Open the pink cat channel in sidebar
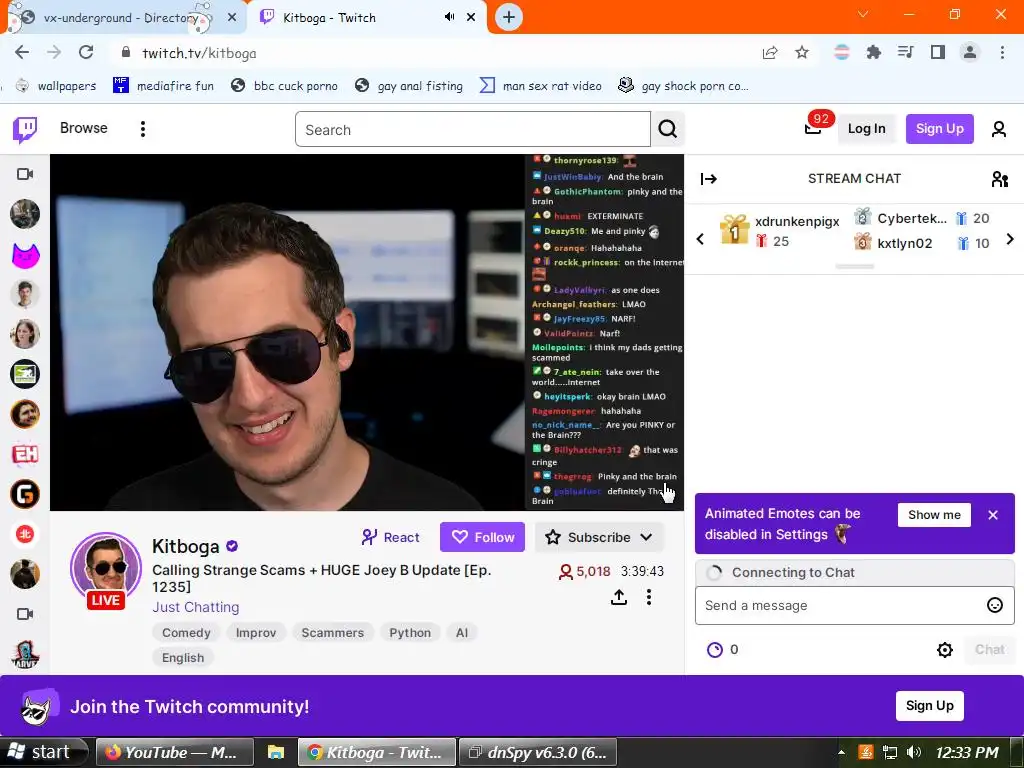 click(x=25, y=255)
